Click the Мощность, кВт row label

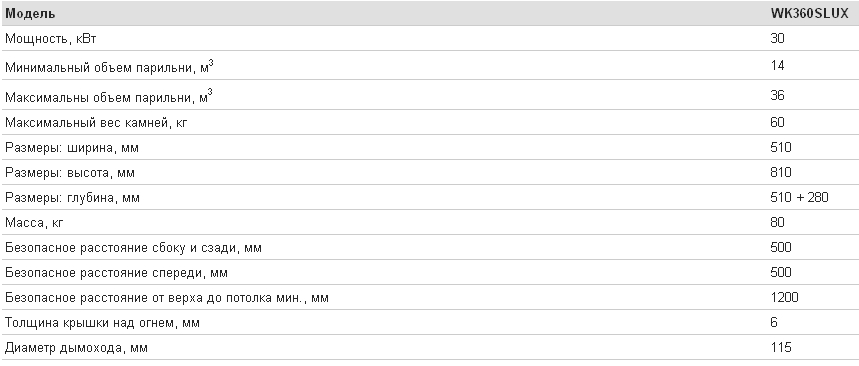pyautogui.click(x=51, y=39)
